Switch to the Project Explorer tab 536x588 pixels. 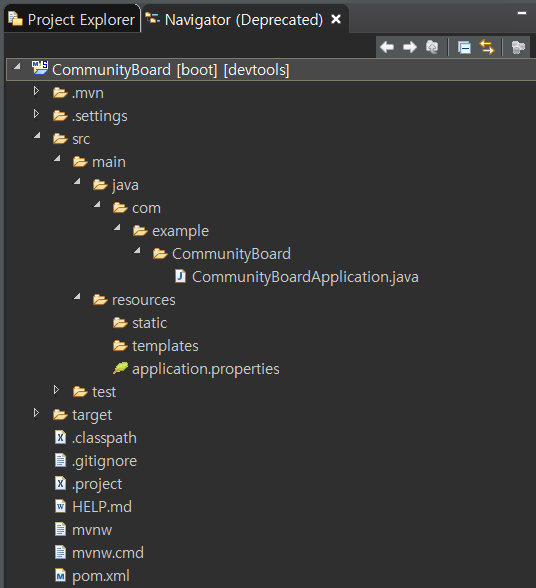[x=71, y=20]
